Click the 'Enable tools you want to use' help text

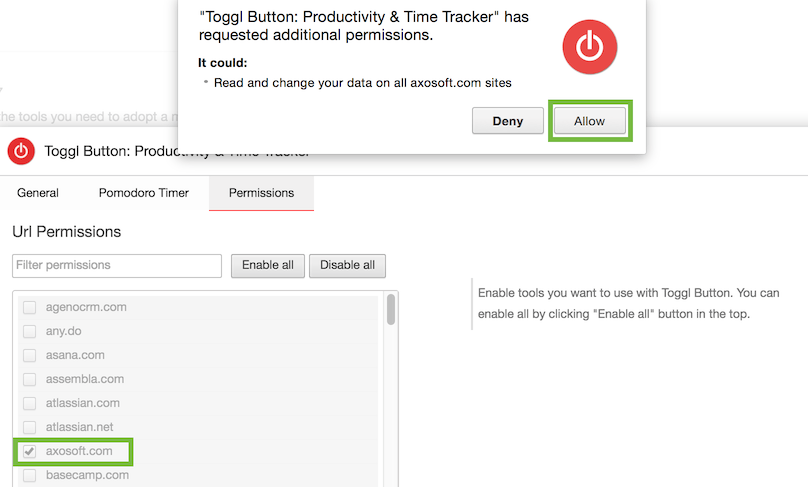(629, 304)
